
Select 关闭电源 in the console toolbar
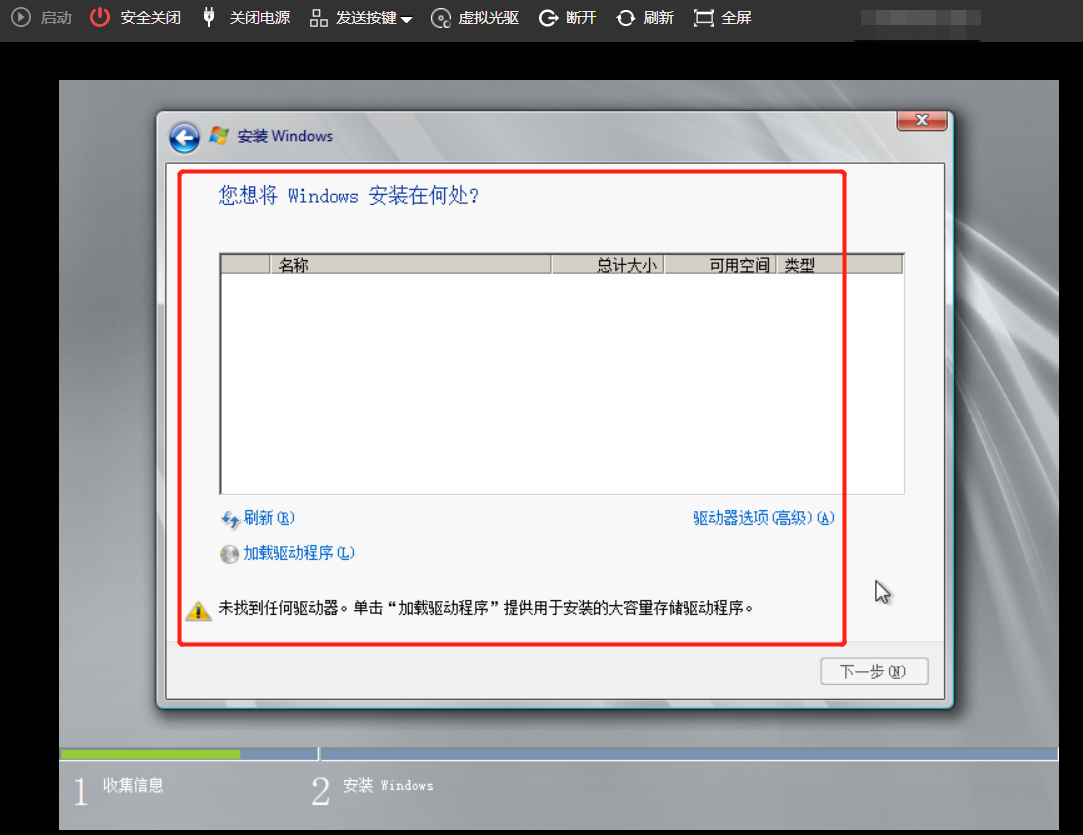coord(260,18)
